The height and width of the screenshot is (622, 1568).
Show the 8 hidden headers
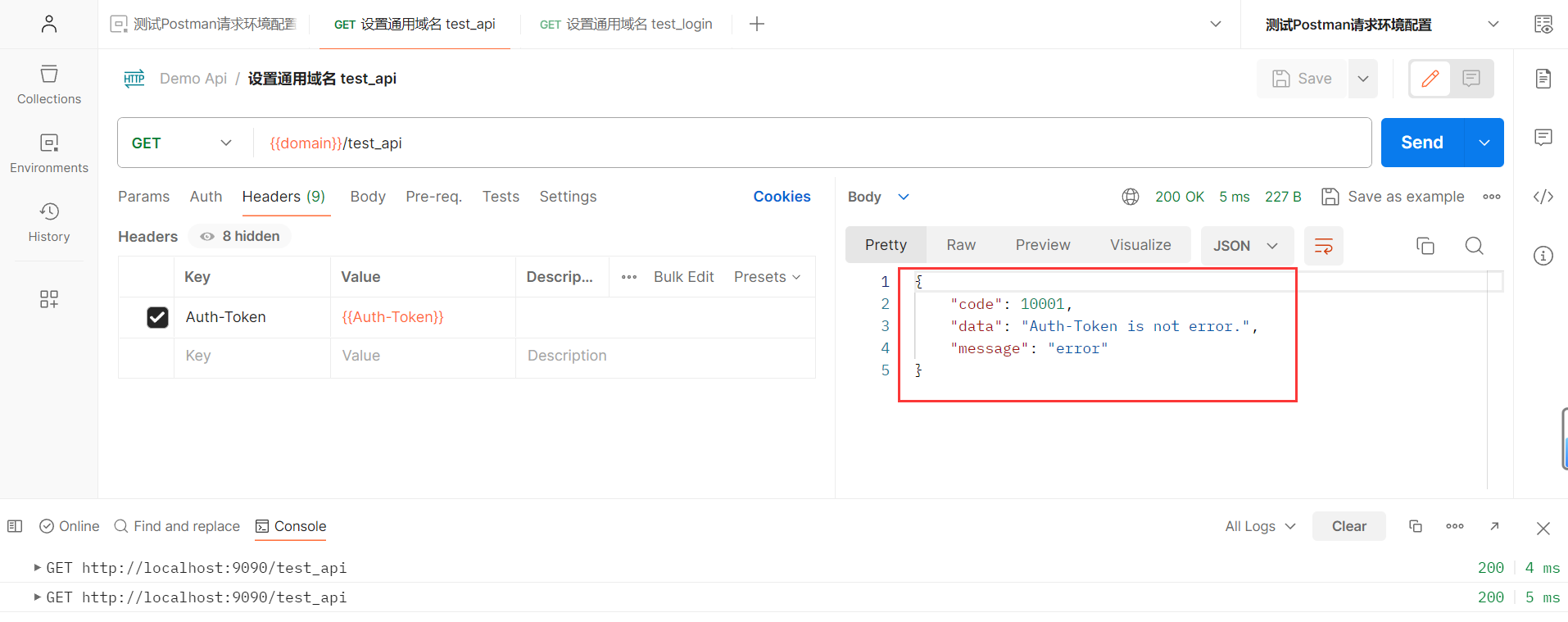point(240,236)
